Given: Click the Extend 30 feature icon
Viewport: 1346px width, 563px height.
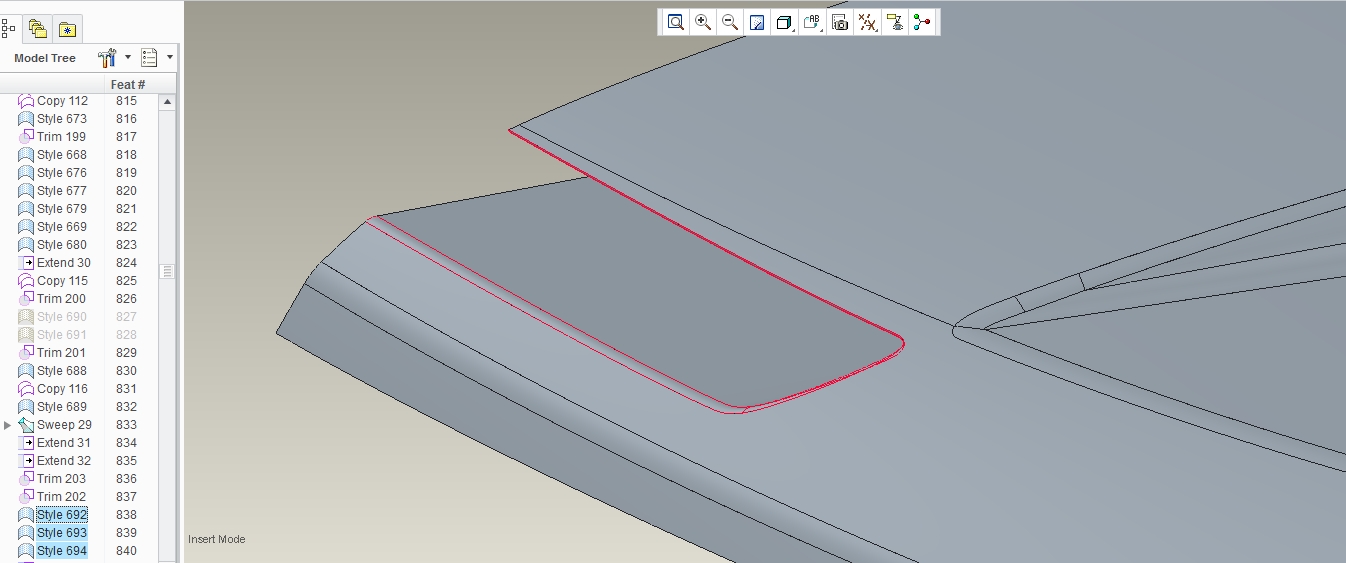Looking at the screenshot, I should coord(27,263).
